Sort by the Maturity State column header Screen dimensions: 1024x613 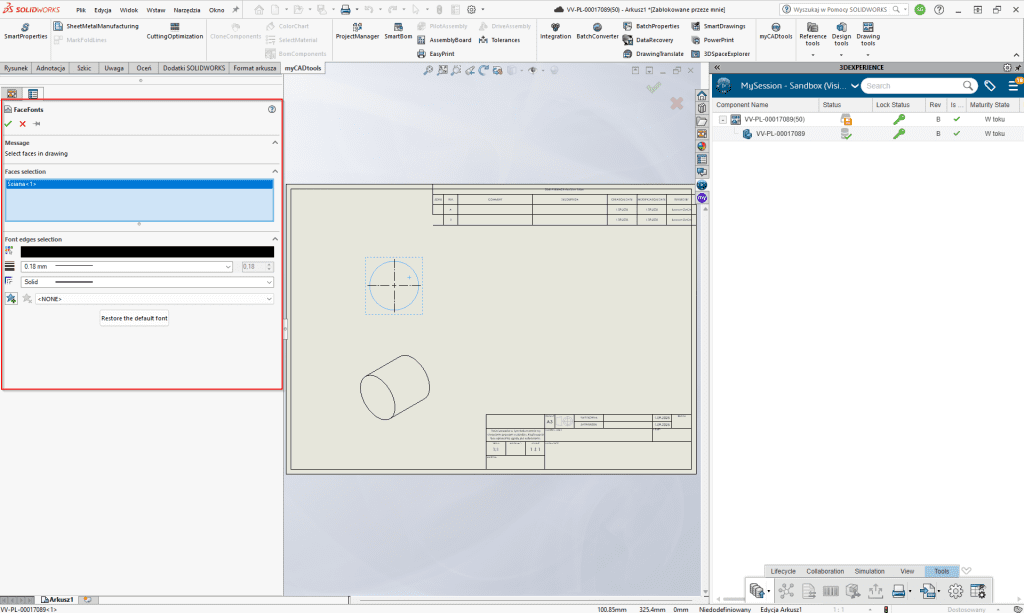coord(994,104)
